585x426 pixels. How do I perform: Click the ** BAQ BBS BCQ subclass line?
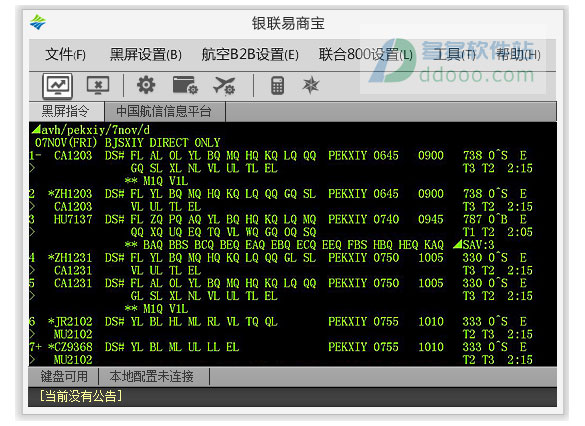click(284, 245)
